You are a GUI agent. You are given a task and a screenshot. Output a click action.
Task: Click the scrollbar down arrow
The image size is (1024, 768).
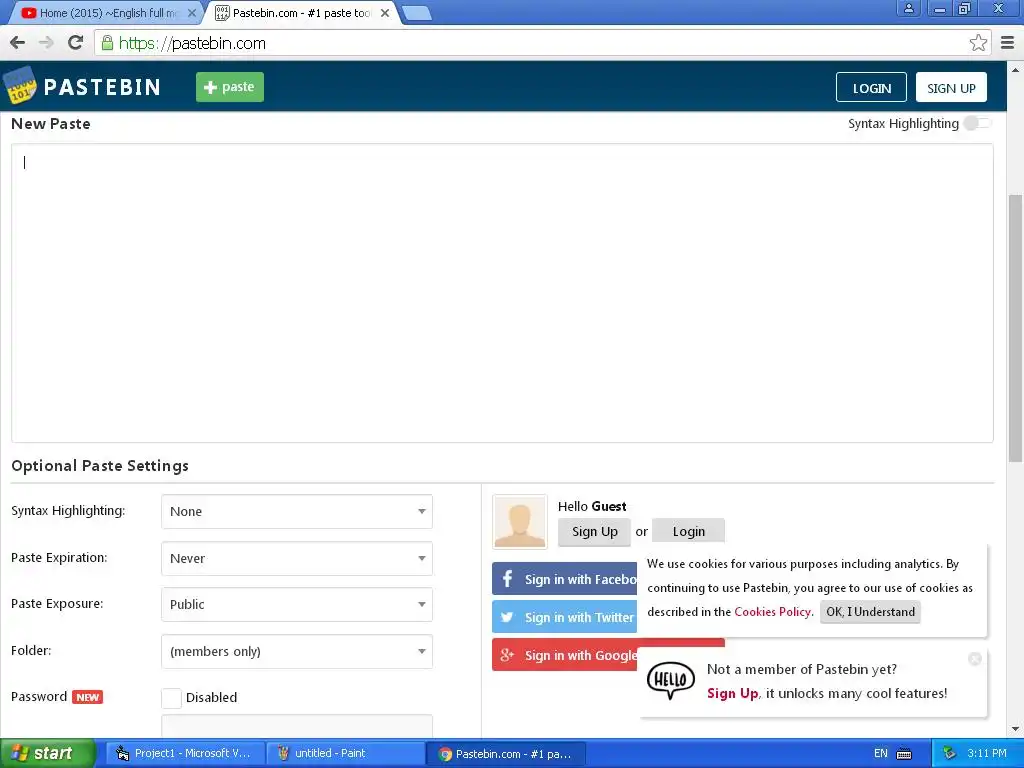click(x=1015, y=729)
